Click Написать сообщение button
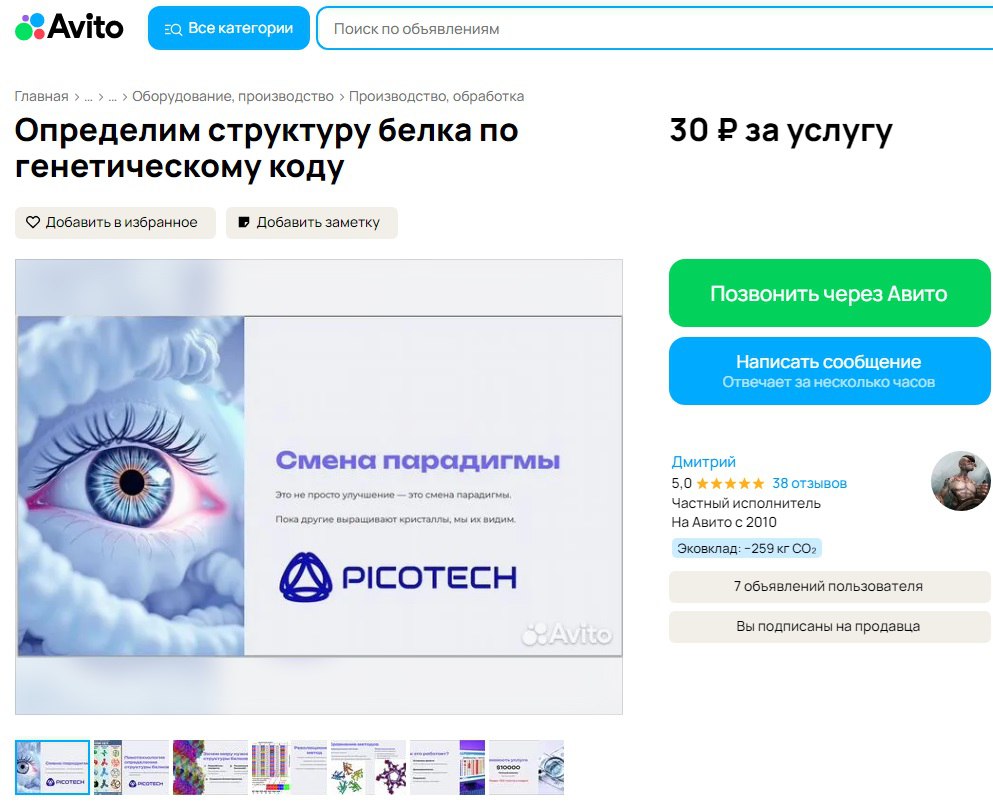The image size is (993, 803). pos(830,371)
